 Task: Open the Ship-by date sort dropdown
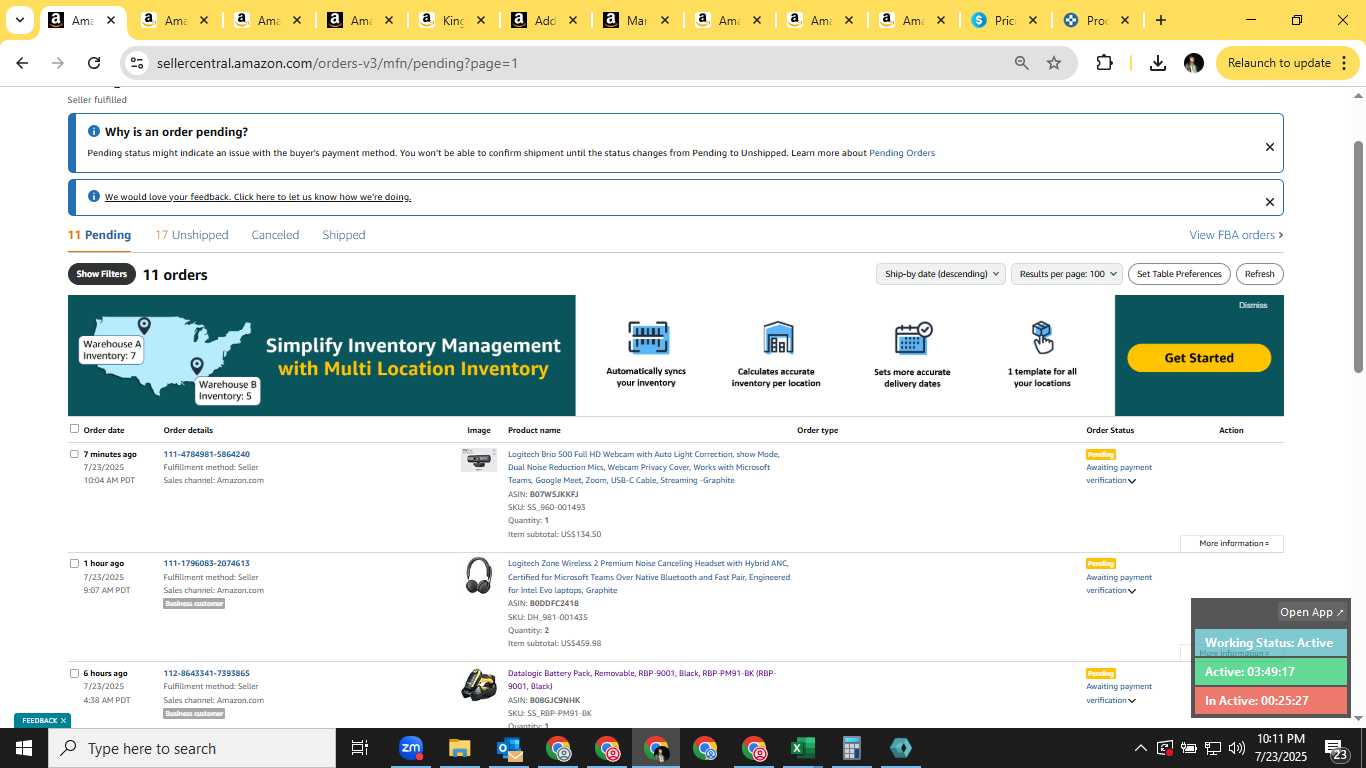tap(941, 274)
